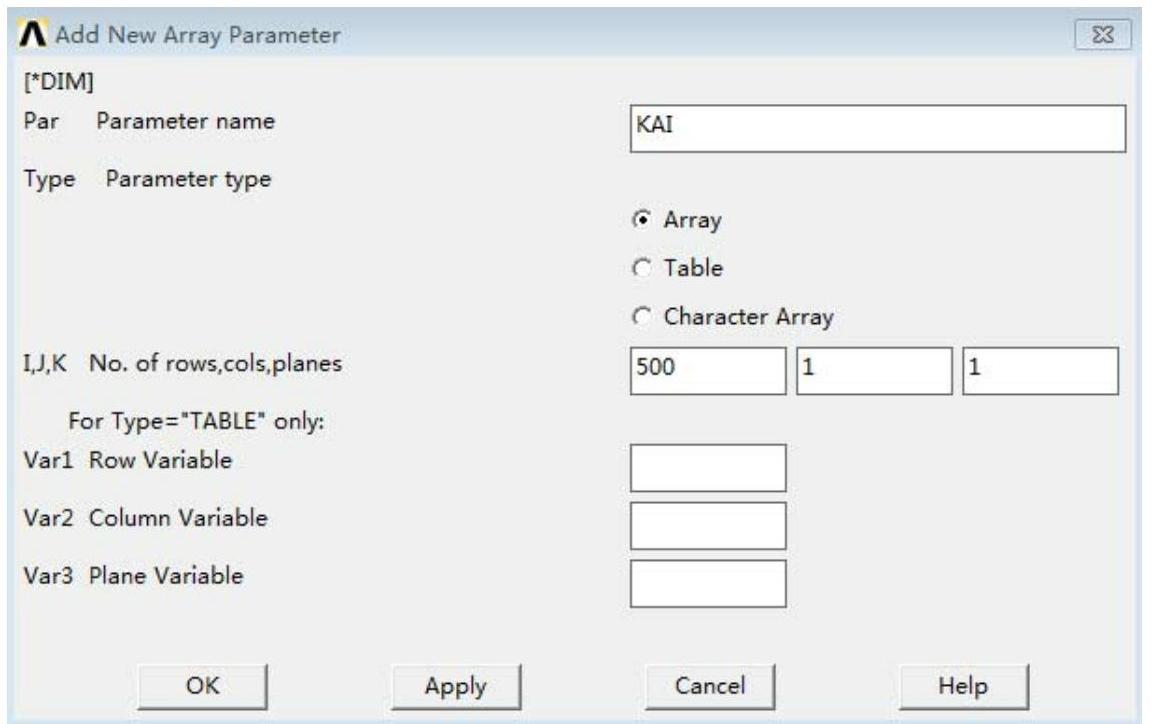Click the Var1 Row Variable text box
The height and width of the screenshot is (724, 1155).
tap(708, 468)
